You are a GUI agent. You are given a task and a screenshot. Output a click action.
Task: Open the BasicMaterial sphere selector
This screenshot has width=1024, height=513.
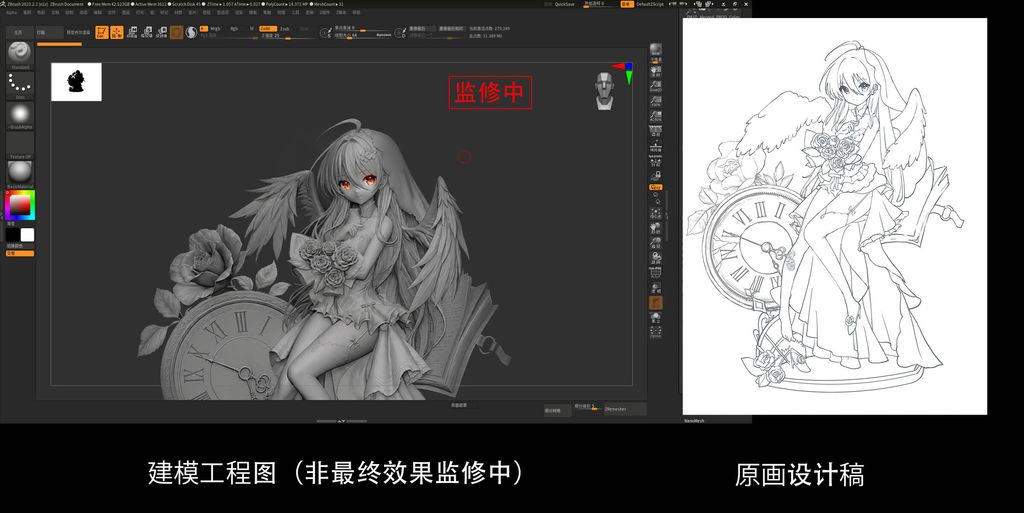click(x=20, y=172)
